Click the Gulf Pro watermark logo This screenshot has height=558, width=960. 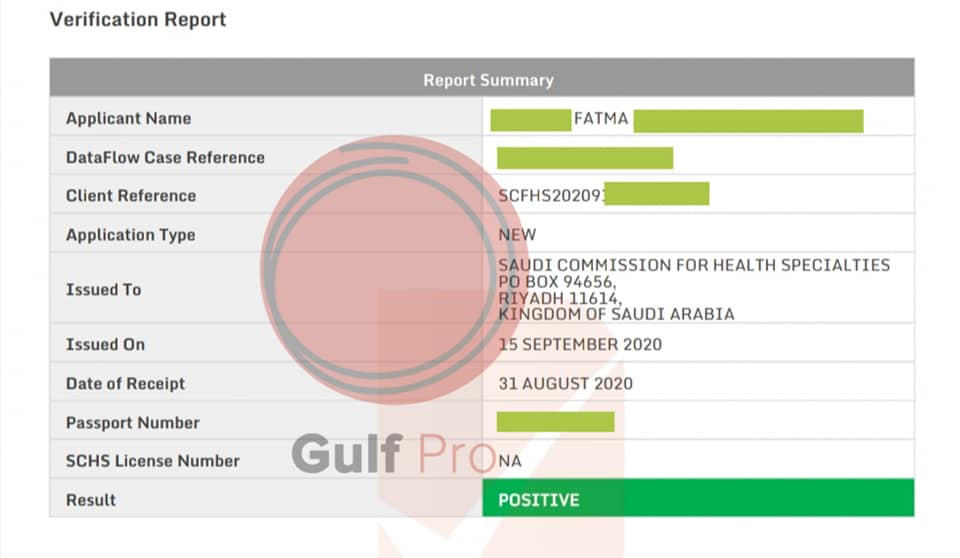coord(393,453)
